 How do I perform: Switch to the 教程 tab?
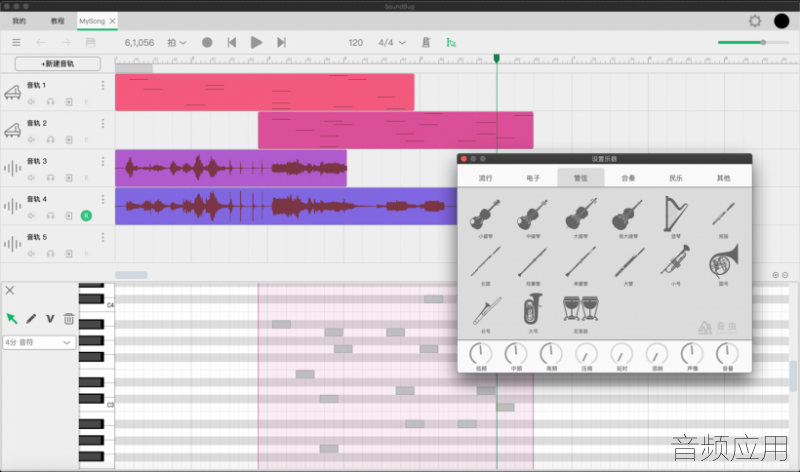coord(58,21)
